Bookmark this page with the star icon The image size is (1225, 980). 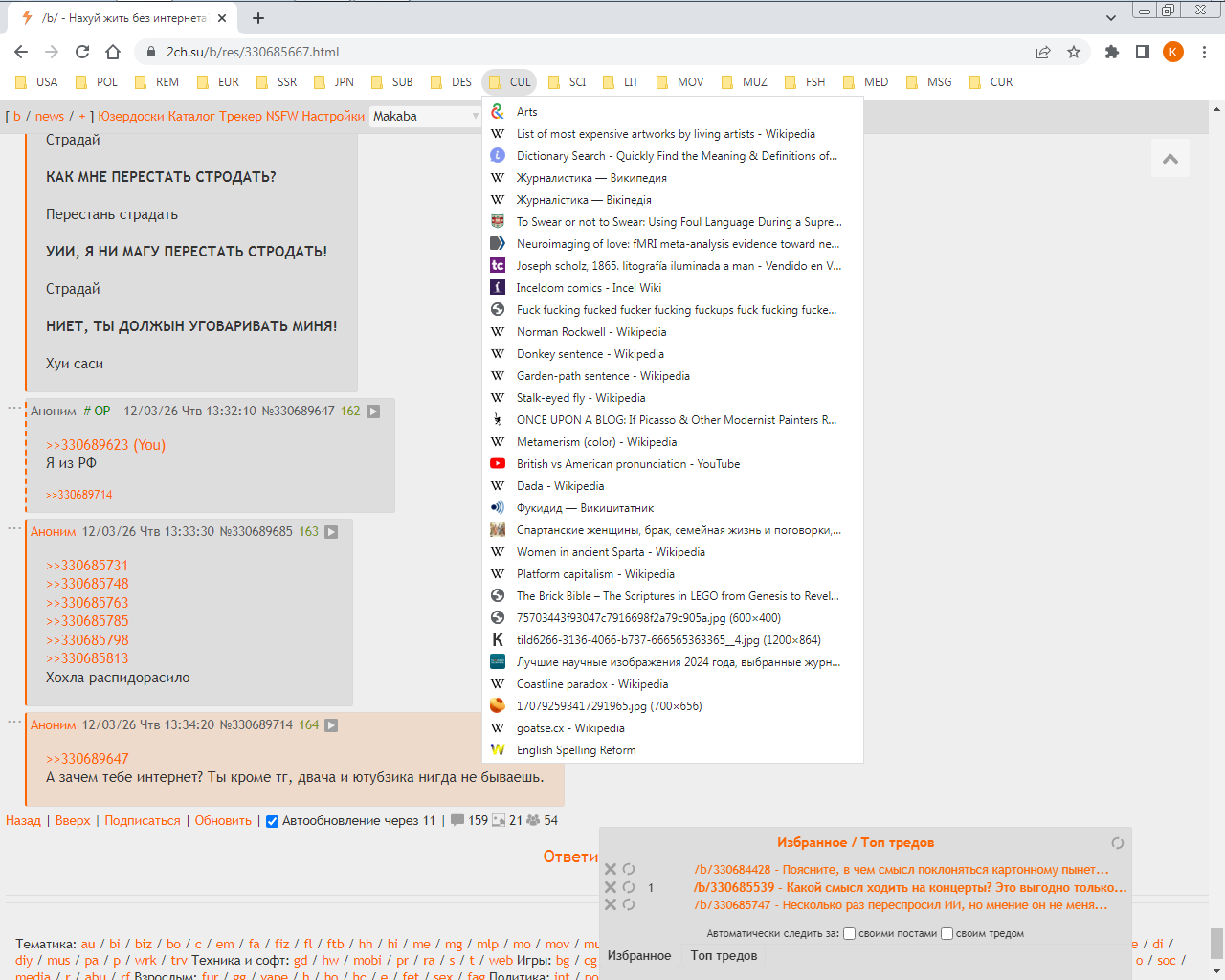tap(1074, 52)
